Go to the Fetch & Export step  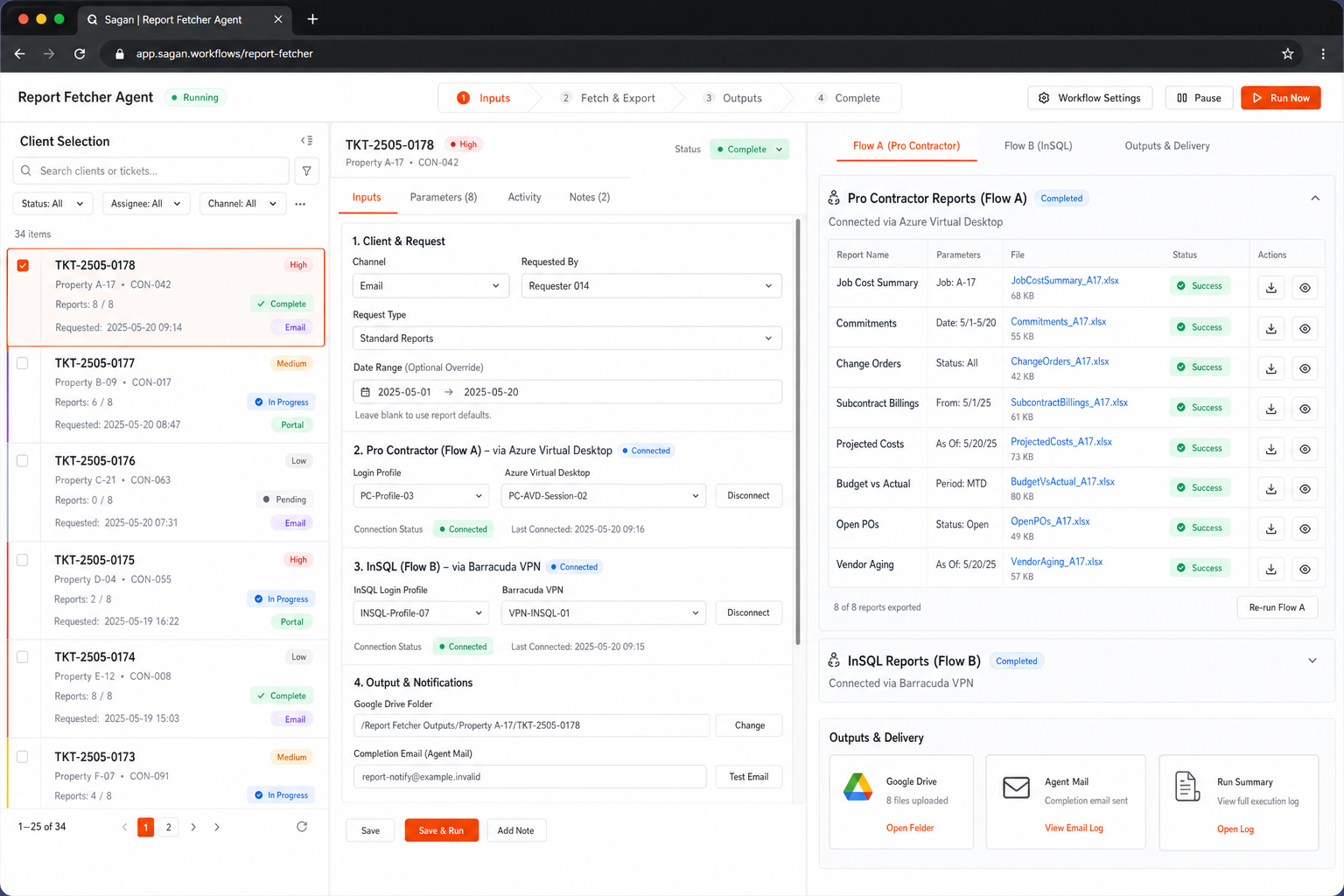[x=608, y=98]
